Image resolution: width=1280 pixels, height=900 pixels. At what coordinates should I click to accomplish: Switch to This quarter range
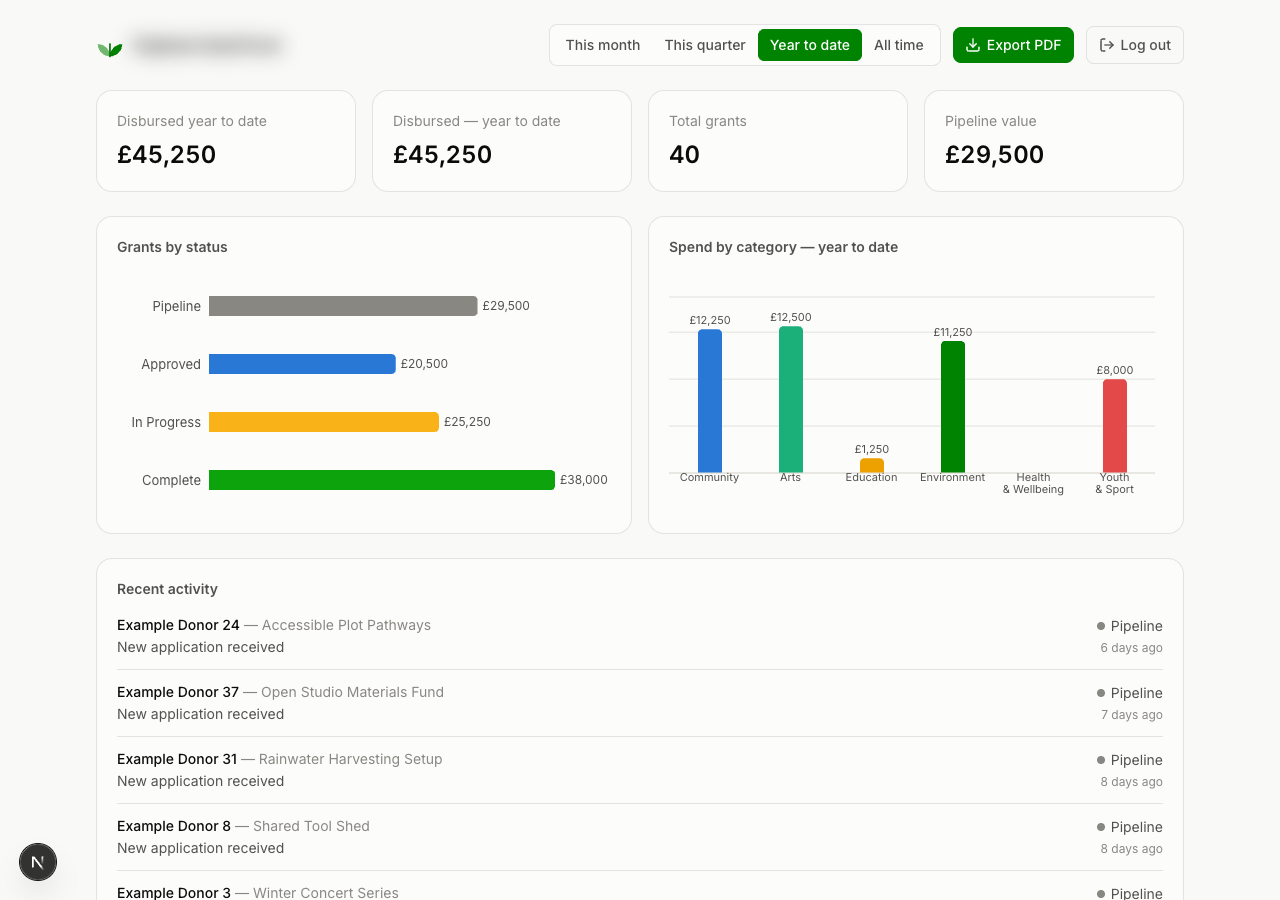tap(705, 45)
